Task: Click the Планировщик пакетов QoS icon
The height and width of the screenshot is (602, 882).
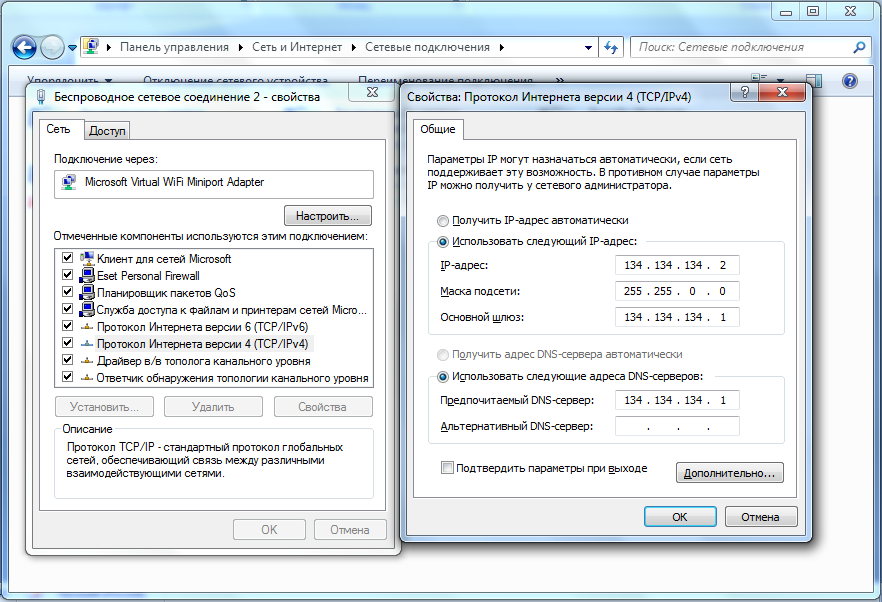Action: pos(87,293)
